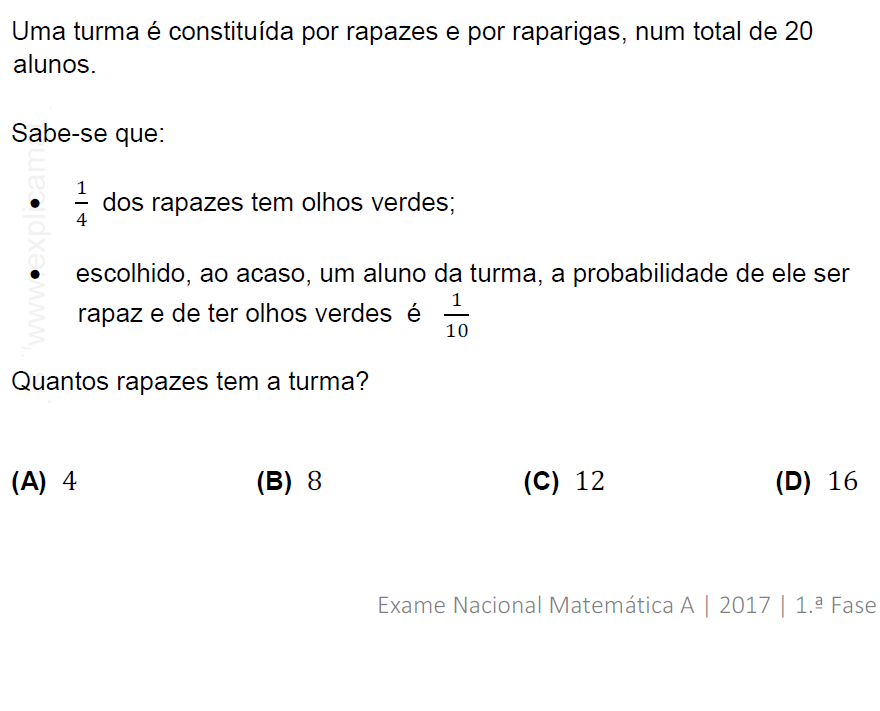
Task: Select answer option (A)
Action: [x=29, y=482]
